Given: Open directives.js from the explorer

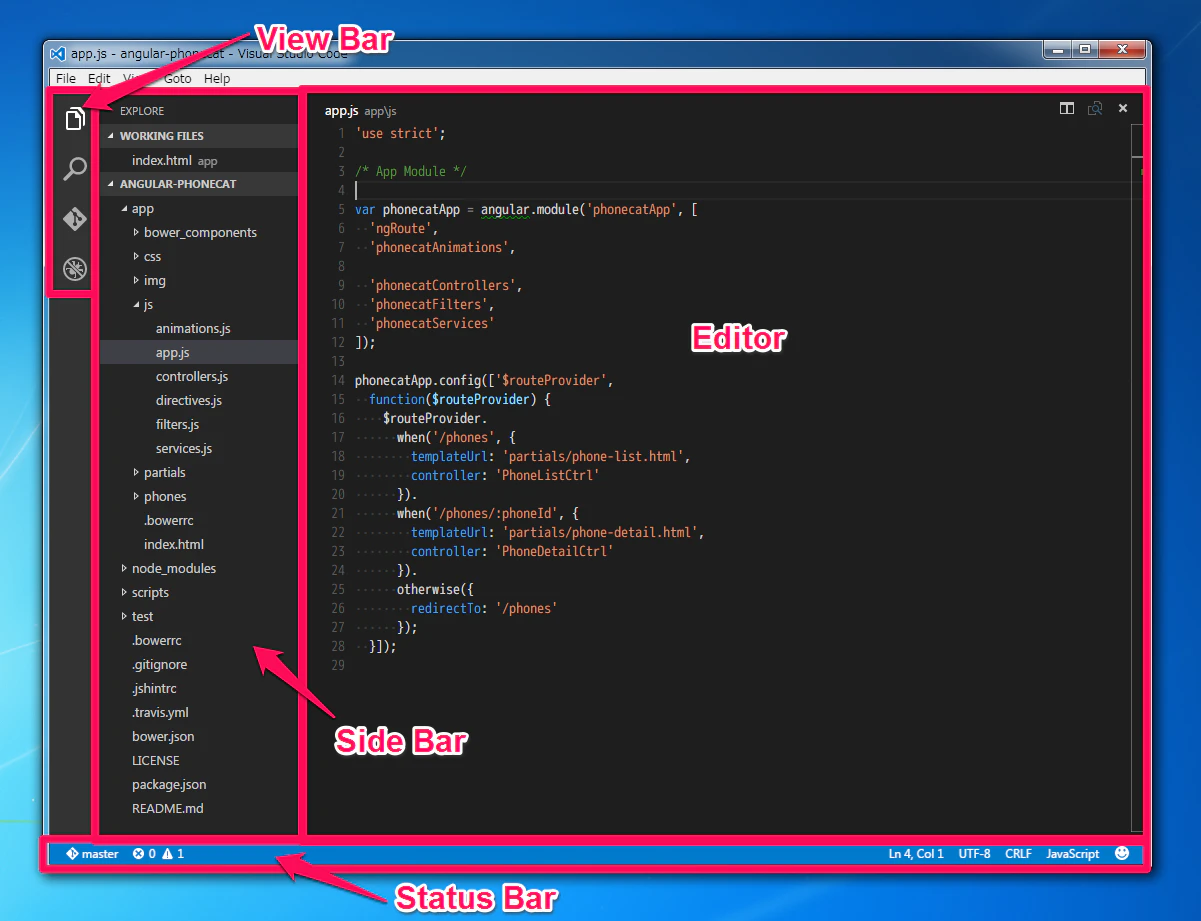Looking at the screenshot, I should coord(189,400).
